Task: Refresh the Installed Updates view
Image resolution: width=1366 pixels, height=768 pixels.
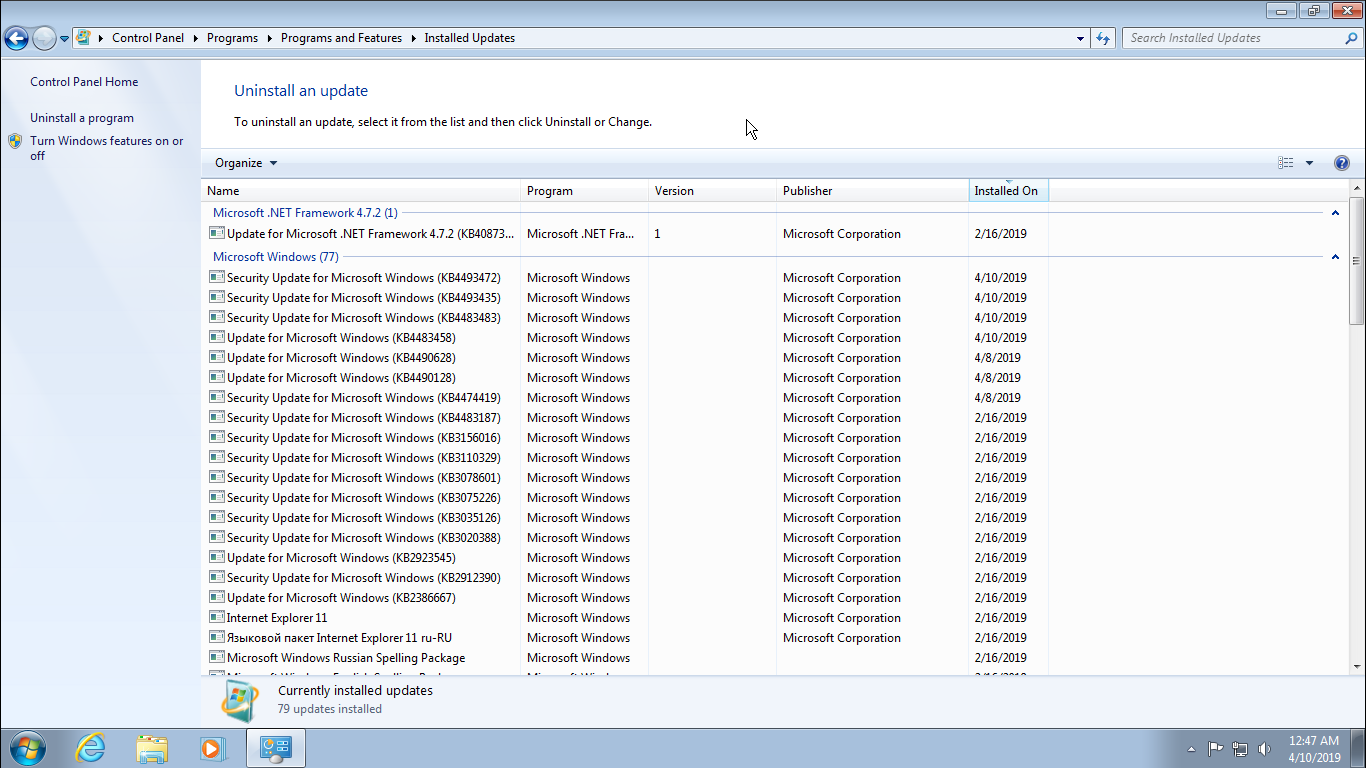Action: 1103,38
